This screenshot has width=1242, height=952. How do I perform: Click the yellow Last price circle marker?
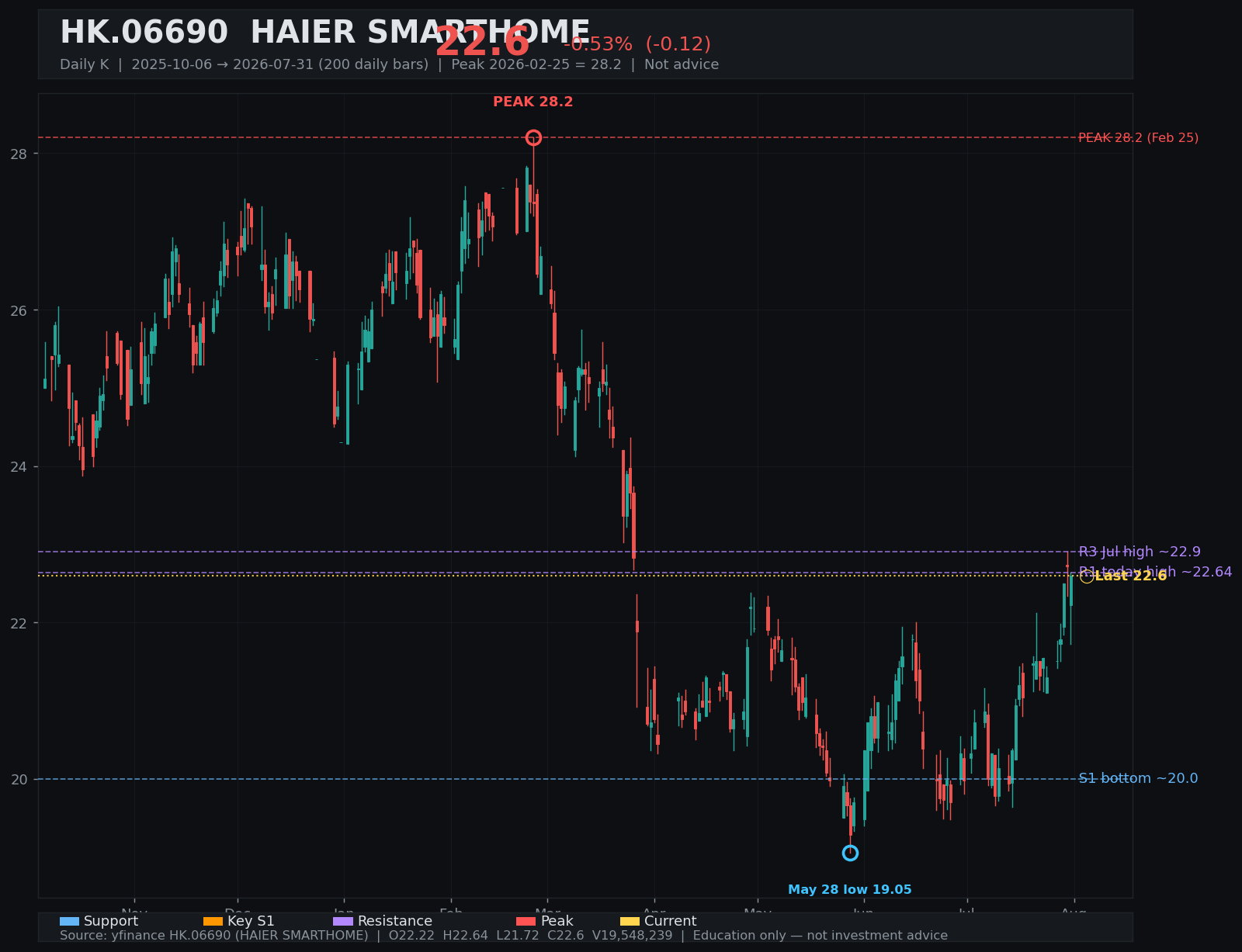pos(1087,576)
